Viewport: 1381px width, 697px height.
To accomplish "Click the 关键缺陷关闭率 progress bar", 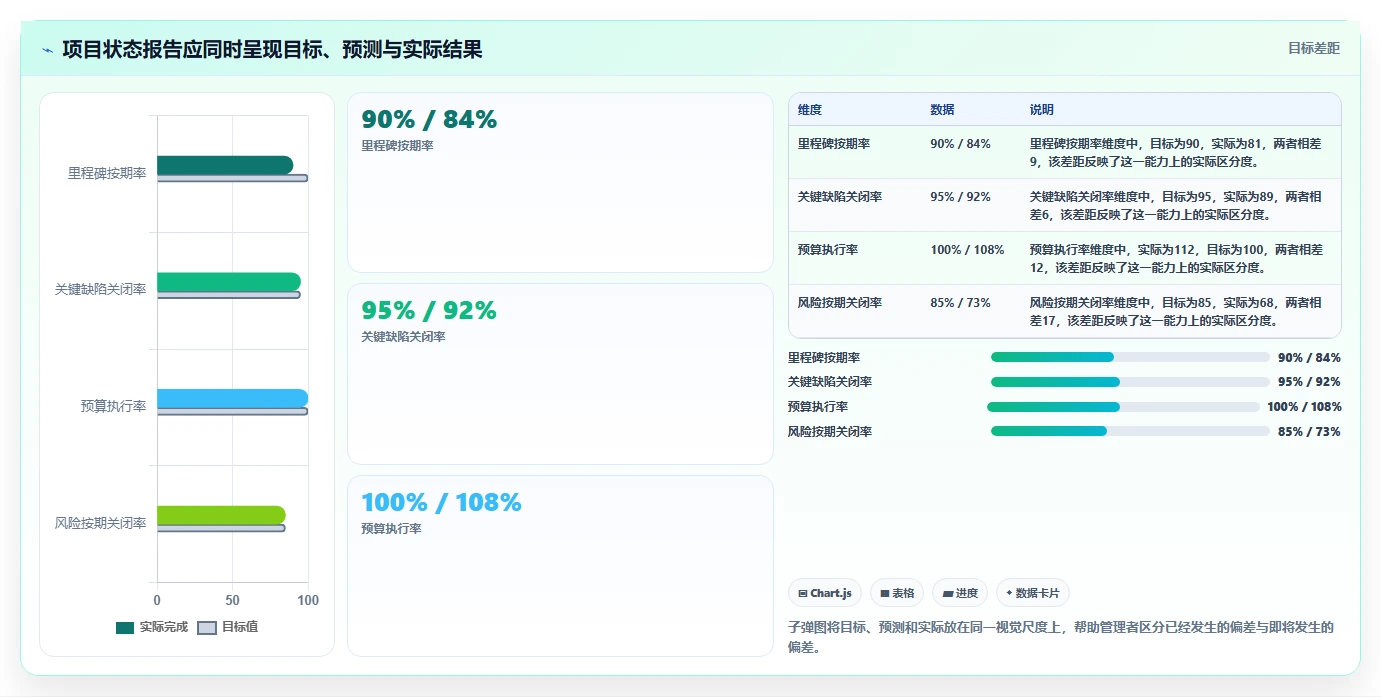I will [x=1130, y=382].
